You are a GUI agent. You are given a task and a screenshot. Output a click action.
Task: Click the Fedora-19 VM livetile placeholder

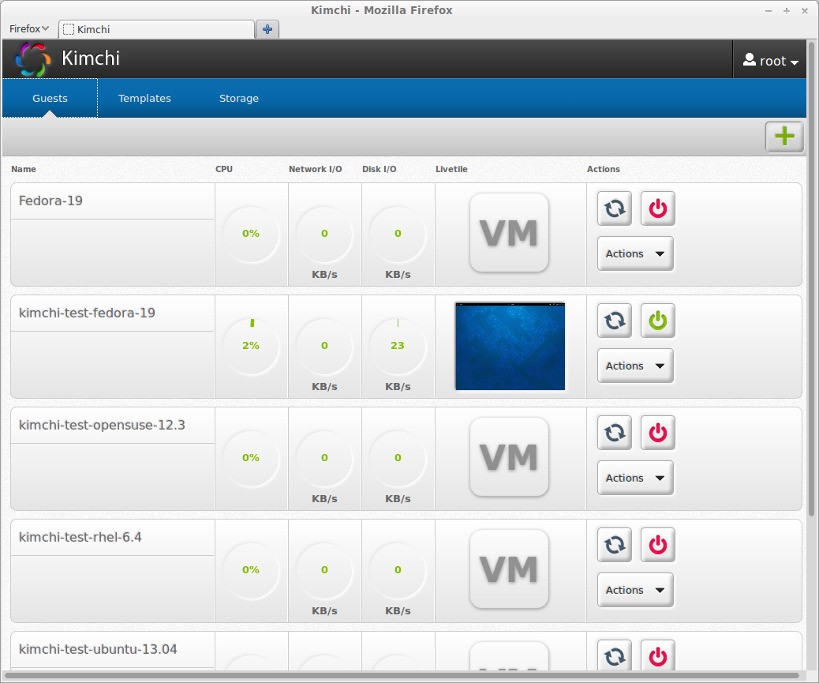[x=509, y=233]
